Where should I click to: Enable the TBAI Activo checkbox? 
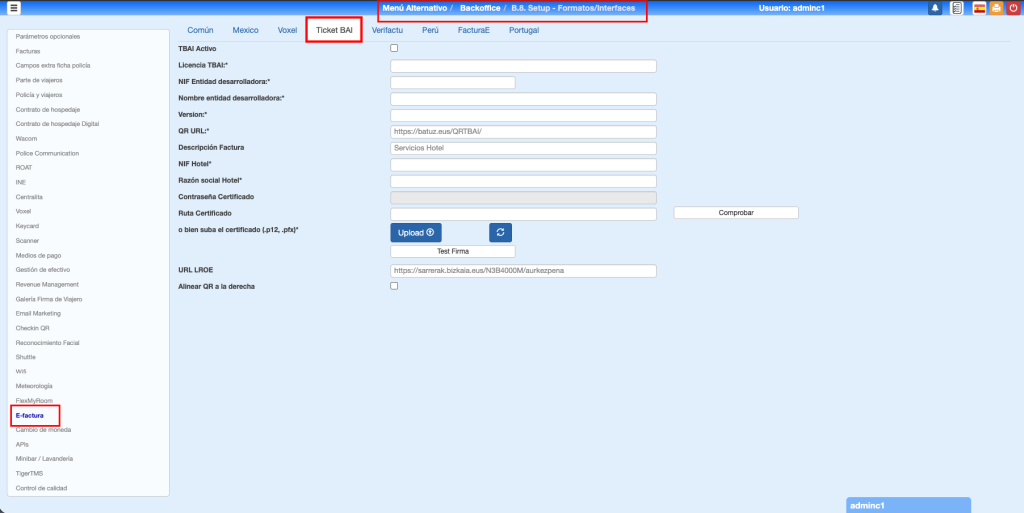pos(394,48)
